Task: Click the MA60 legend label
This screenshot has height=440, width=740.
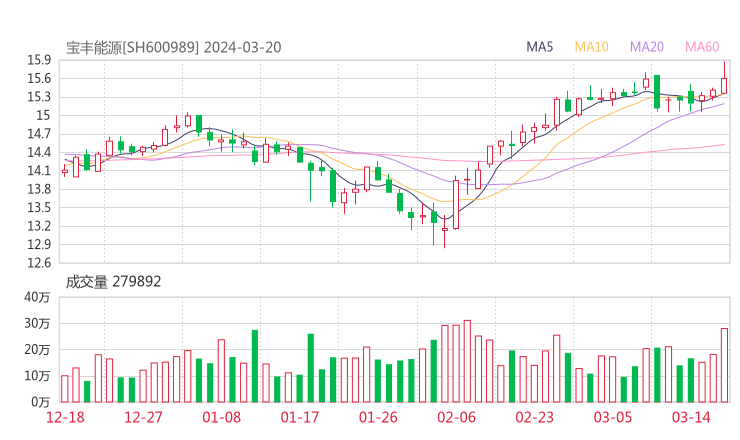Action: click(702, 47)
